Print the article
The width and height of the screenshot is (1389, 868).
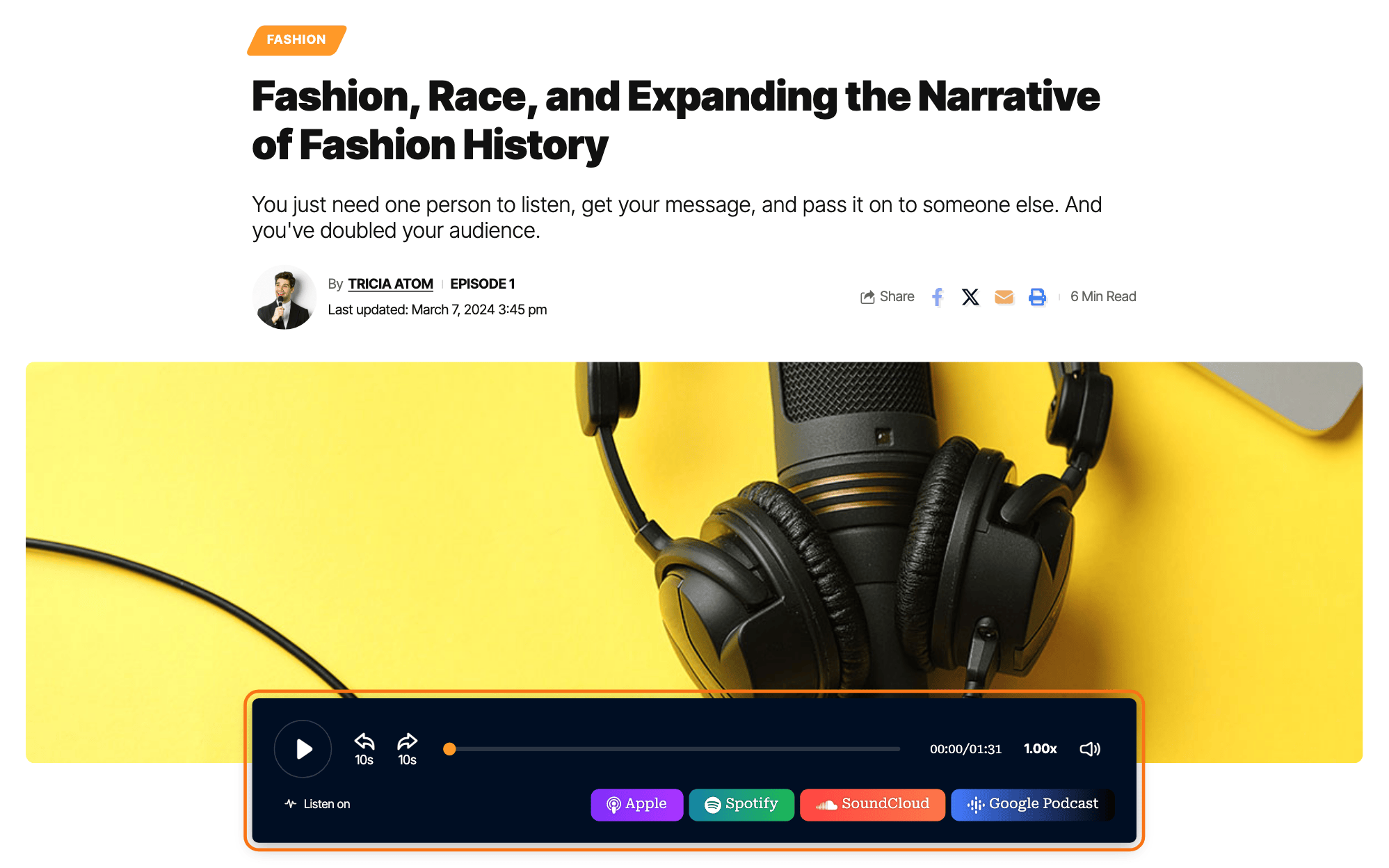1037,297
